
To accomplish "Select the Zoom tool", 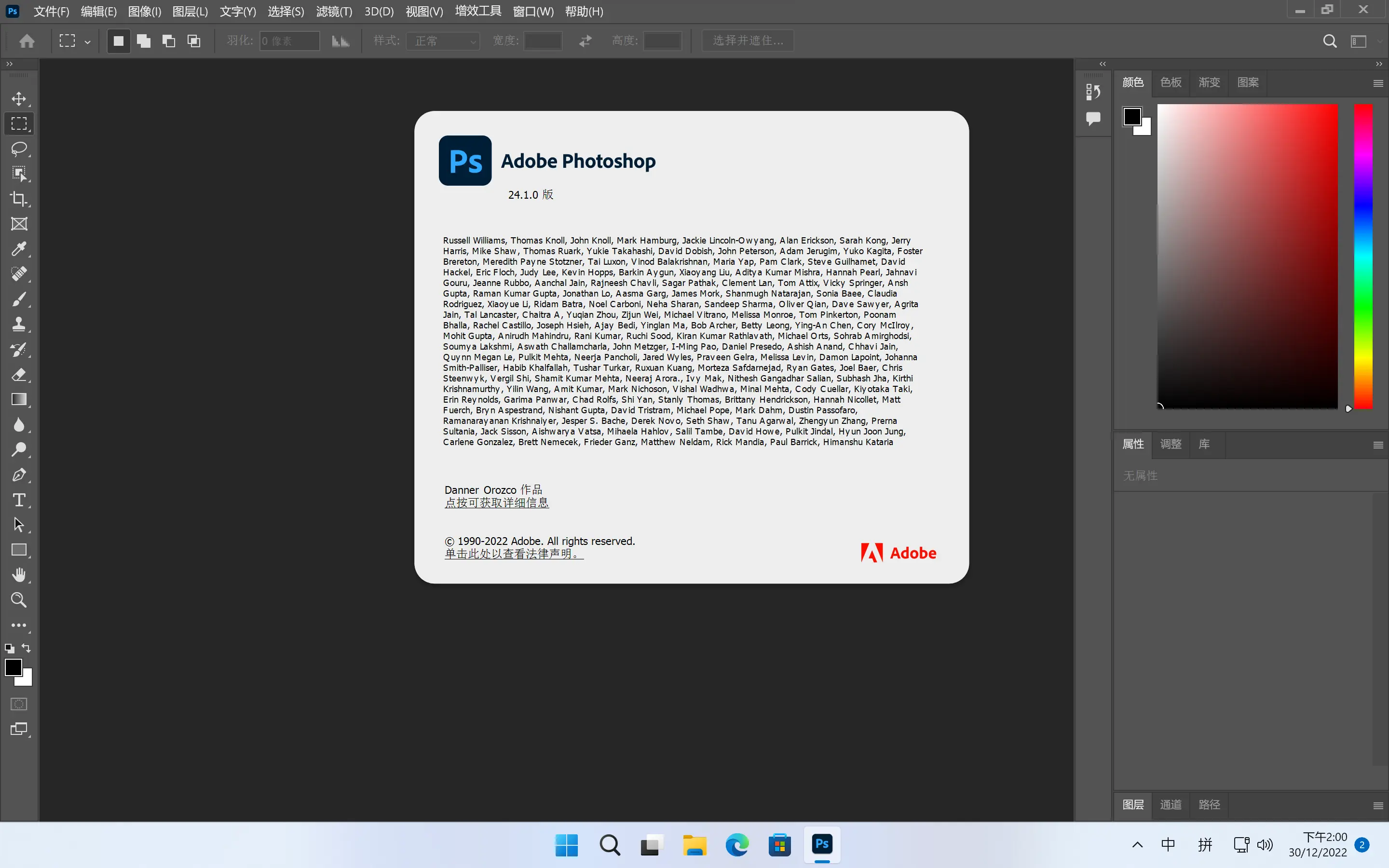I will [x=19, y=600].
